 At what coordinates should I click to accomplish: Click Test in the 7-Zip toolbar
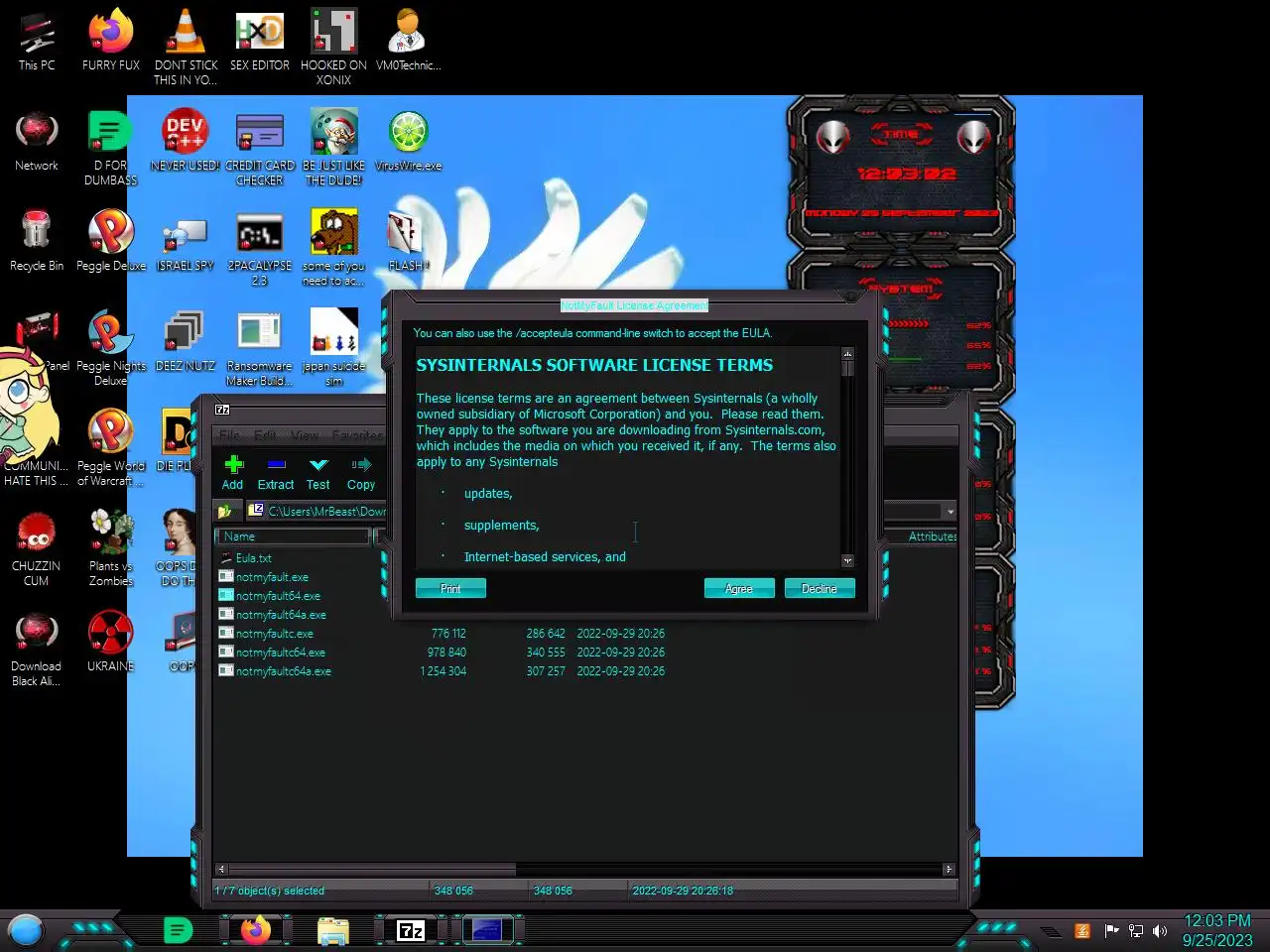click(318, 473)
